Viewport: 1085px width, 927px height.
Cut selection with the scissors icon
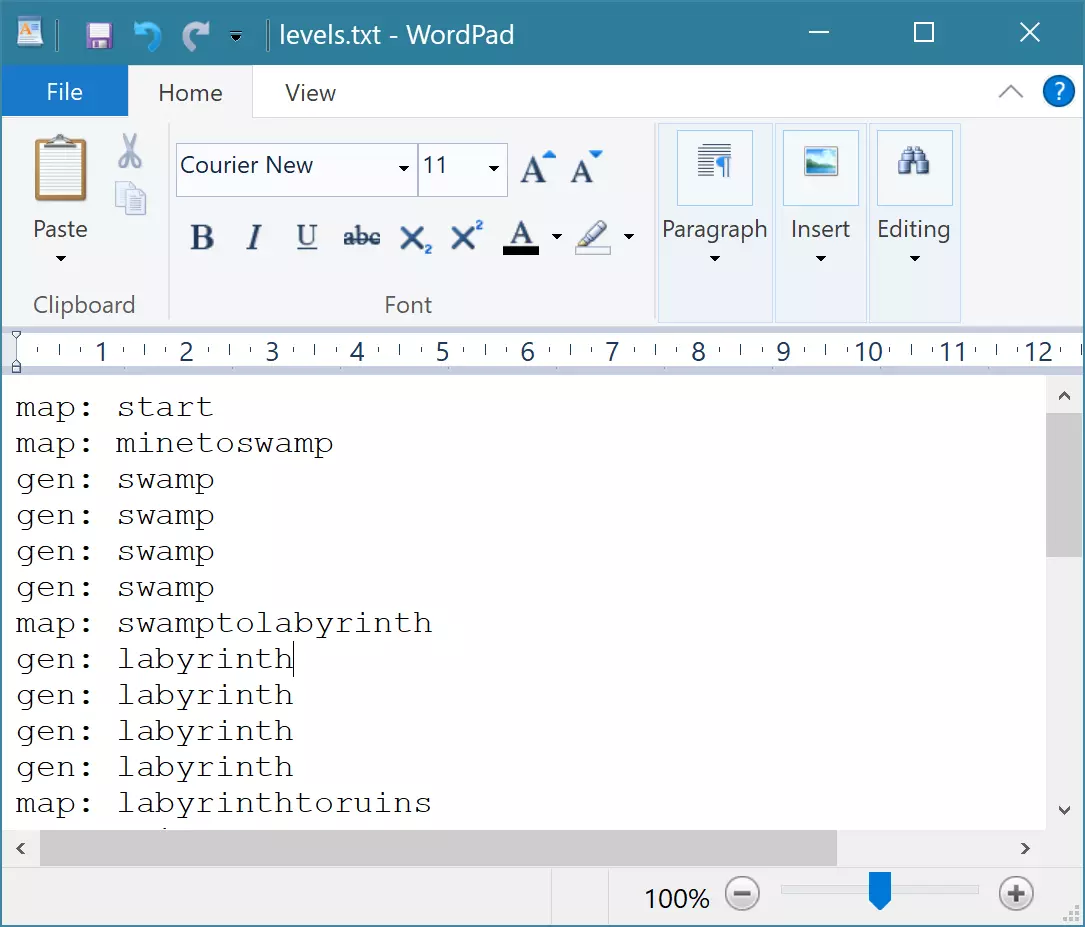[x=130, y=151]
